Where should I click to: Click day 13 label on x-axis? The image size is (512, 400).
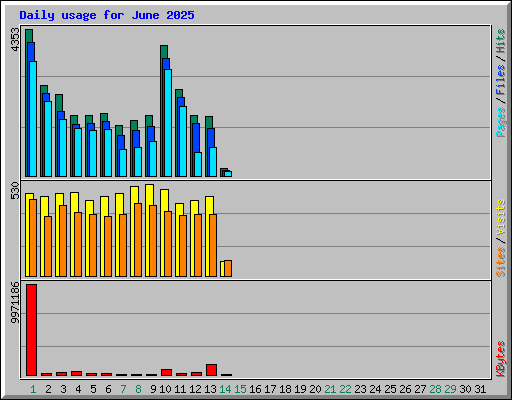pyautogui.click(x=210, y=389)
